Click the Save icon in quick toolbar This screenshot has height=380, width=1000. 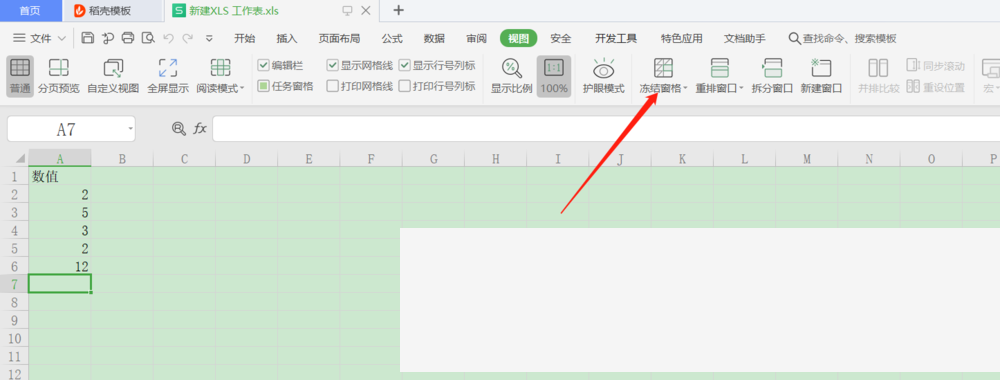click(88, 38)
